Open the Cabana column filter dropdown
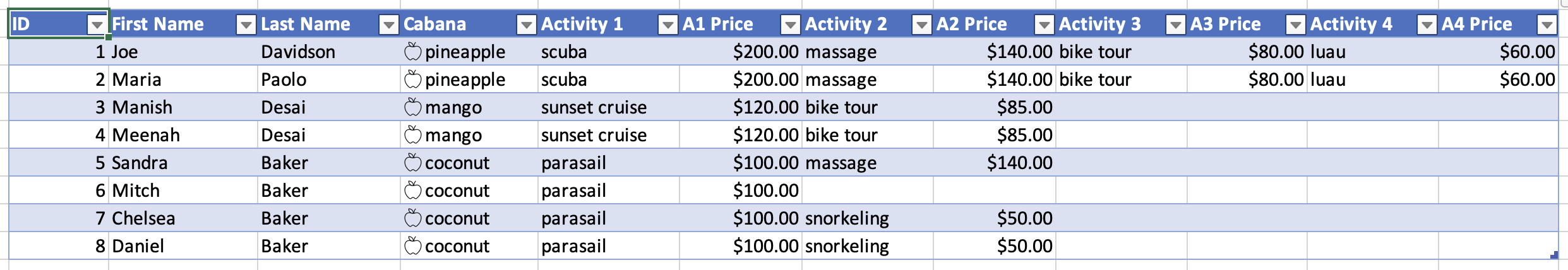The height and width of the screenshot is (270, 1568). point(526,25)
